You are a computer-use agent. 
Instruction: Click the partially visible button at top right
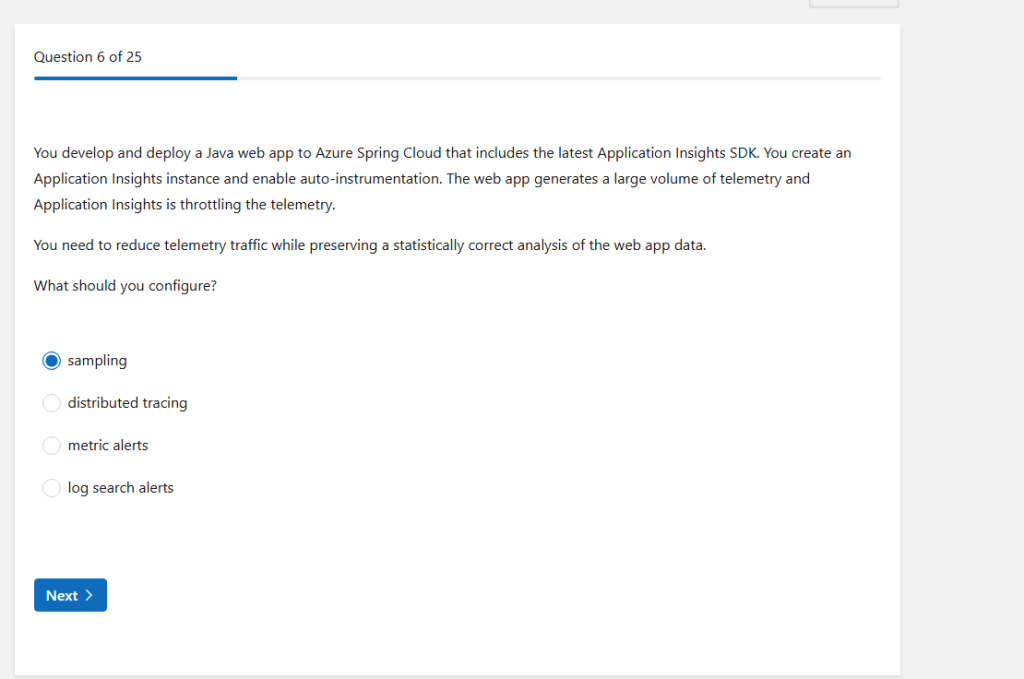[x=853, y=3]
